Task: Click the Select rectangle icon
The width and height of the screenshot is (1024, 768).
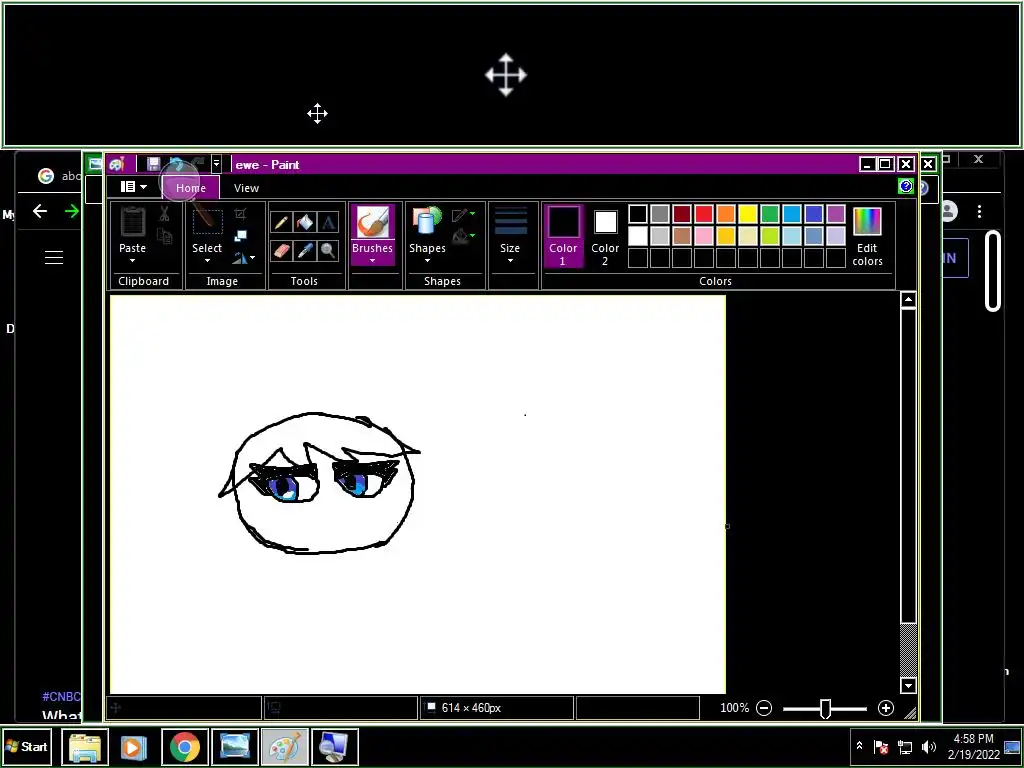Action: point(207,222)
